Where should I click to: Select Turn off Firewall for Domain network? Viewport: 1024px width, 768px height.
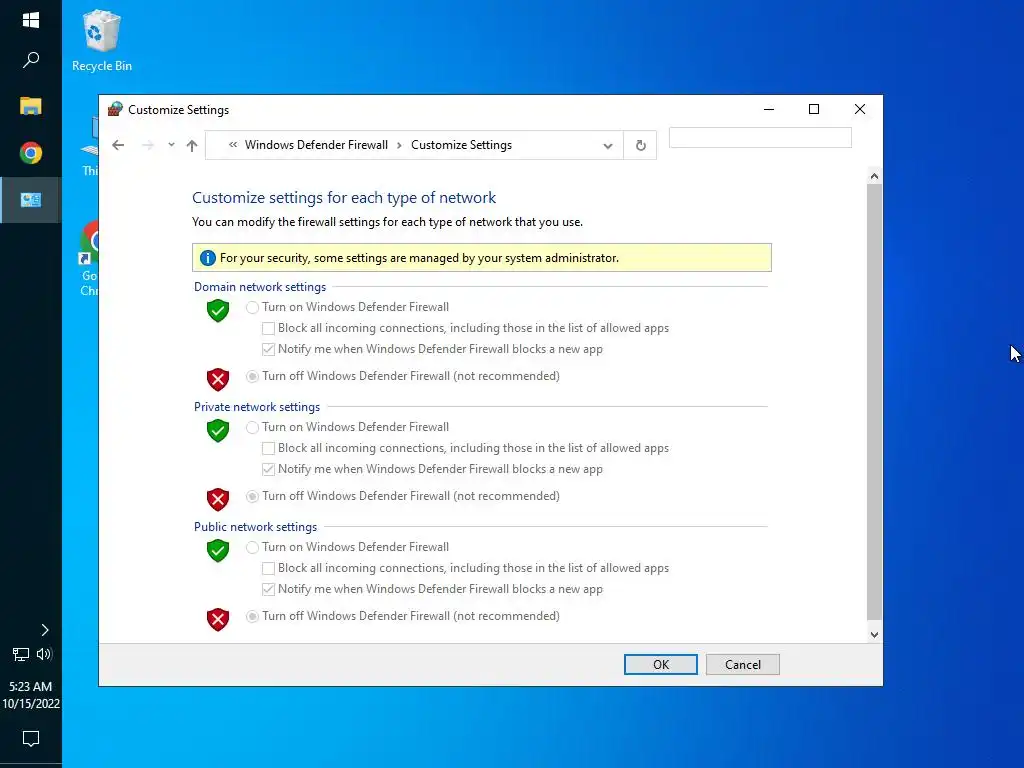pos(252,376)
